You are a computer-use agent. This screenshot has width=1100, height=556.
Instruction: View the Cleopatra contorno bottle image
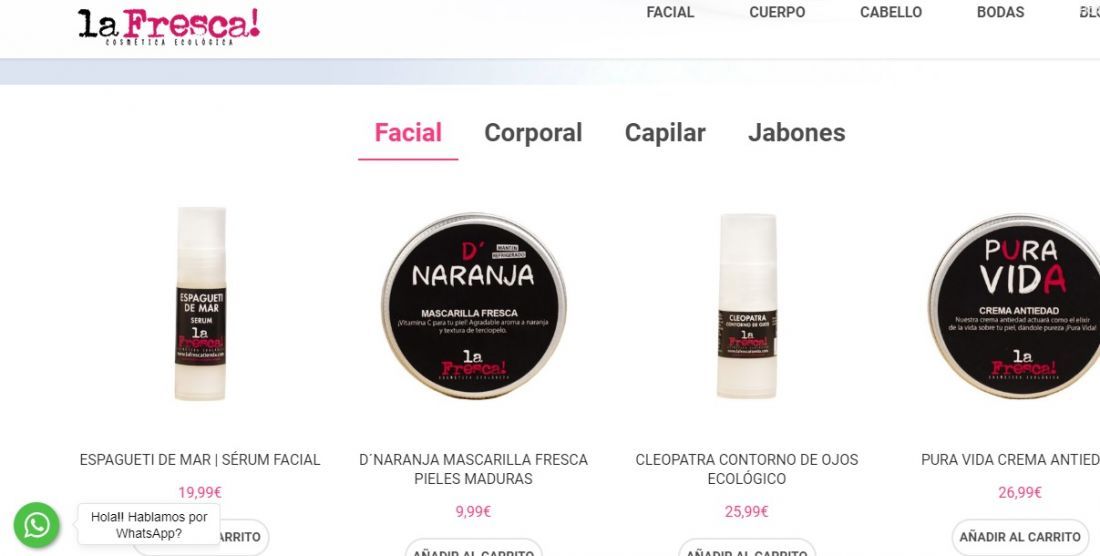click(x=747, y=306)
